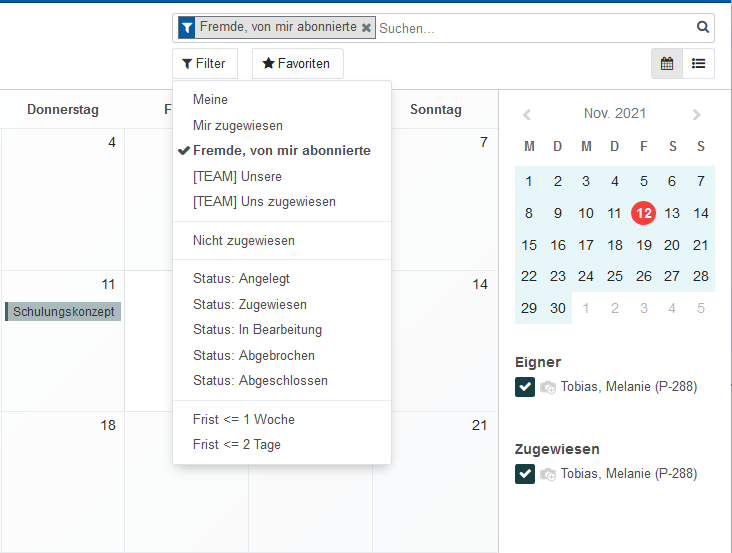Viewport: 732px width, 553px height.
Task: Select 'Mir zugewiesen' filter option
Action: tap(238, 126)
